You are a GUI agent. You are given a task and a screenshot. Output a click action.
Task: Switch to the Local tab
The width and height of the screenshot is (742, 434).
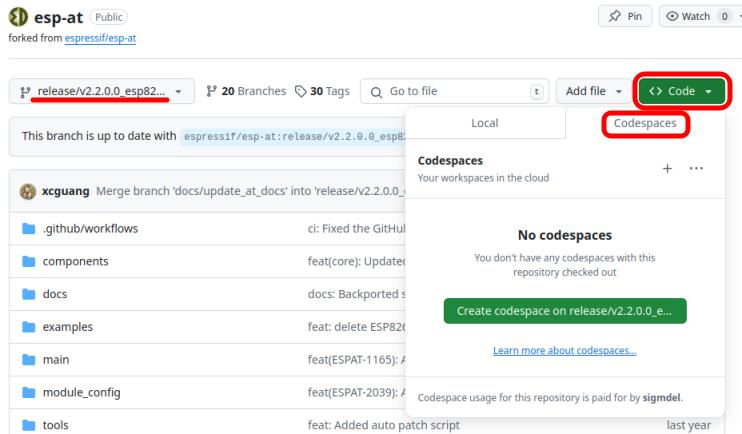coord(484,123)
